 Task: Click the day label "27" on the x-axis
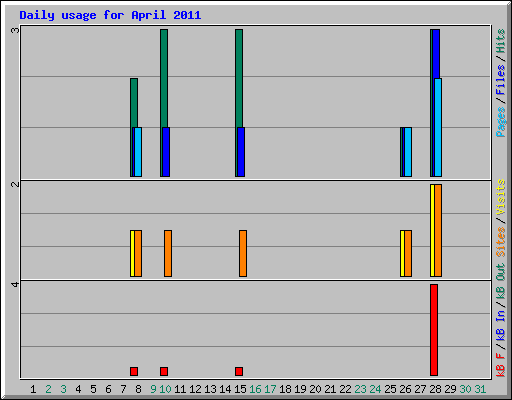[420, 389]
